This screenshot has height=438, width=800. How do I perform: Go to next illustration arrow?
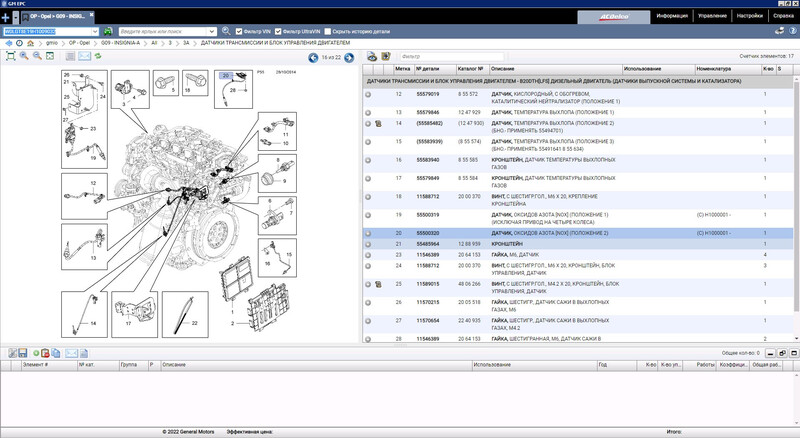tap(349, 58)
